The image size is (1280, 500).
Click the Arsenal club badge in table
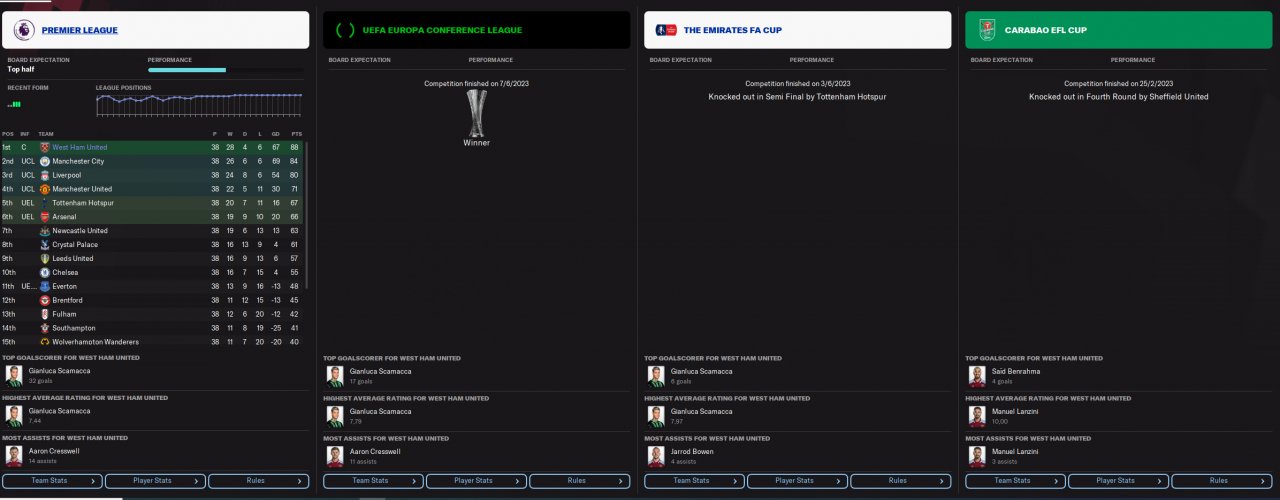[44, 217]
